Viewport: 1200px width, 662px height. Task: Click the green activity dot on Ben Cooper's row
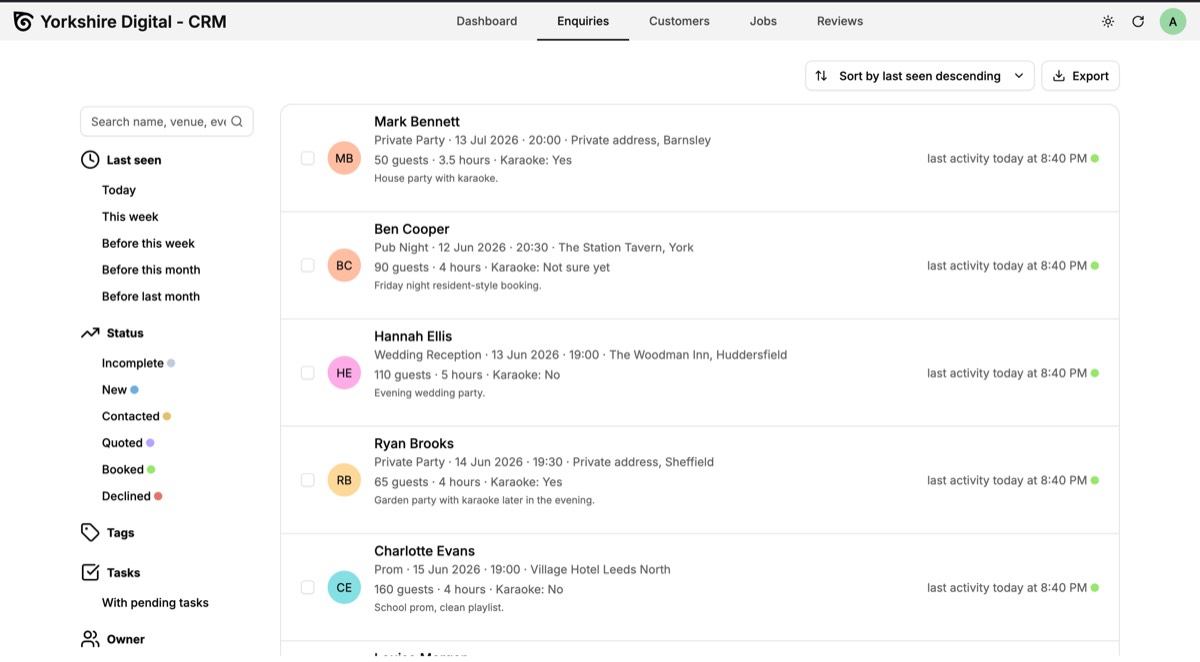tap(1095, 266)
